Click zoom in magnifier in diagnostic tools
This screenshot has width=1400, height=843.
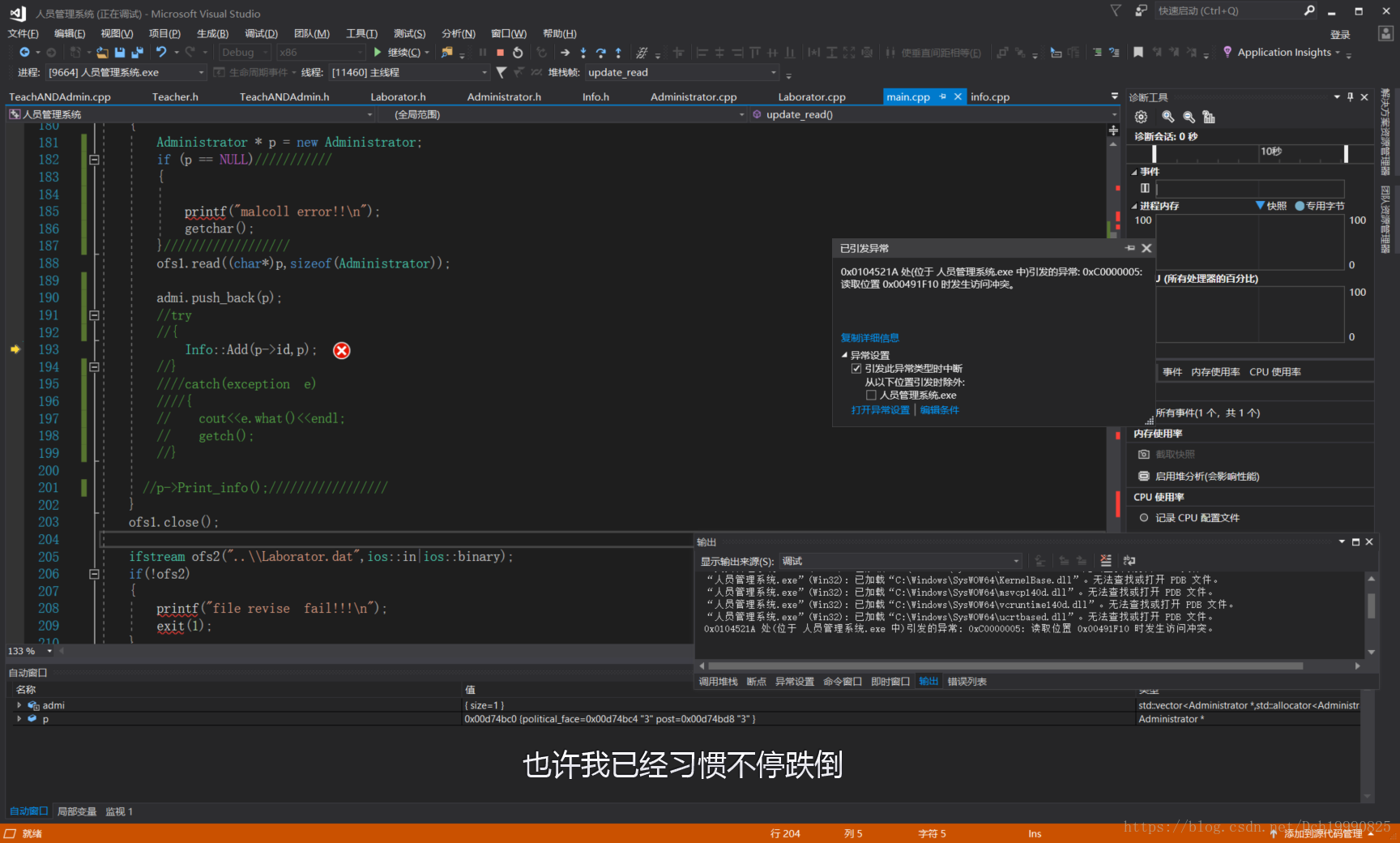point(1167,117)
